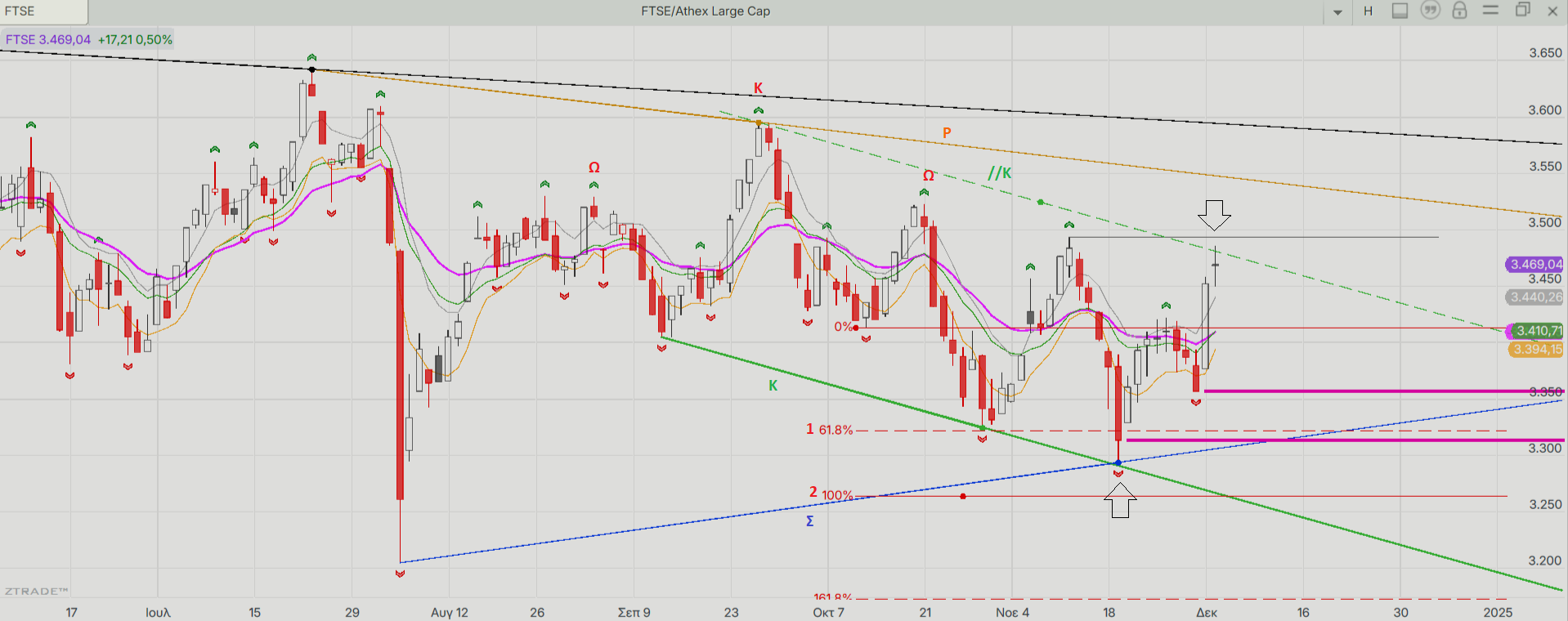Close the FTSE chart window
Screen dimensions: 1568x621
(x=1552, y=11)
